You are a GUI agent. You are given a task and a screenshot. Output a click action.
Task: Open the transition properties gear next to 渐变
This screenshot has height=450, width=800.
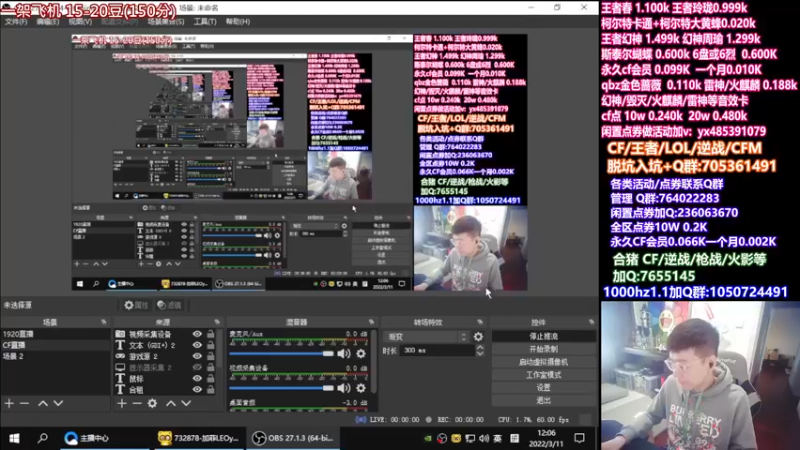478,337
